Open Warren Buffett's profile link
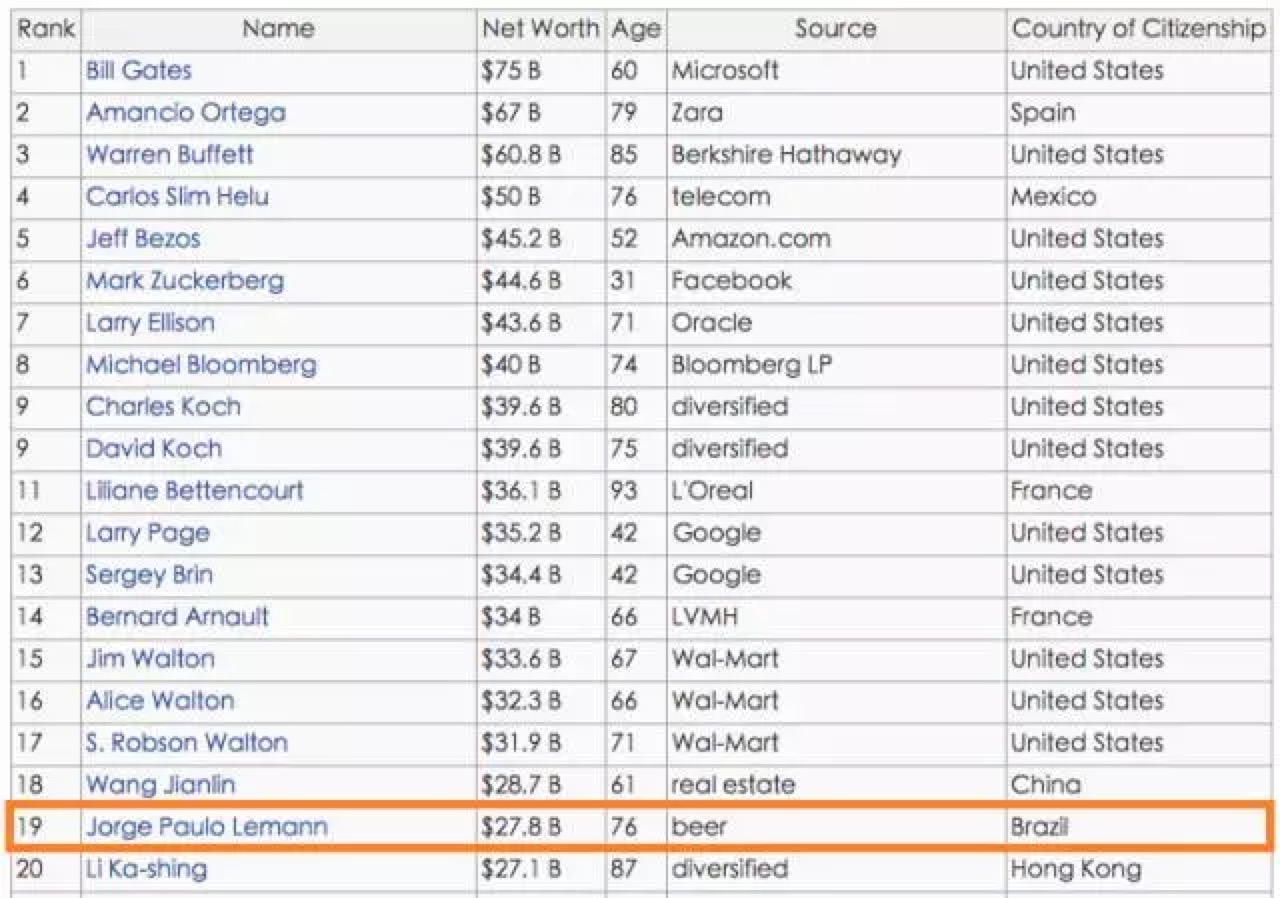The height and width of the screenshot is (898, 1280). [169, 155]
